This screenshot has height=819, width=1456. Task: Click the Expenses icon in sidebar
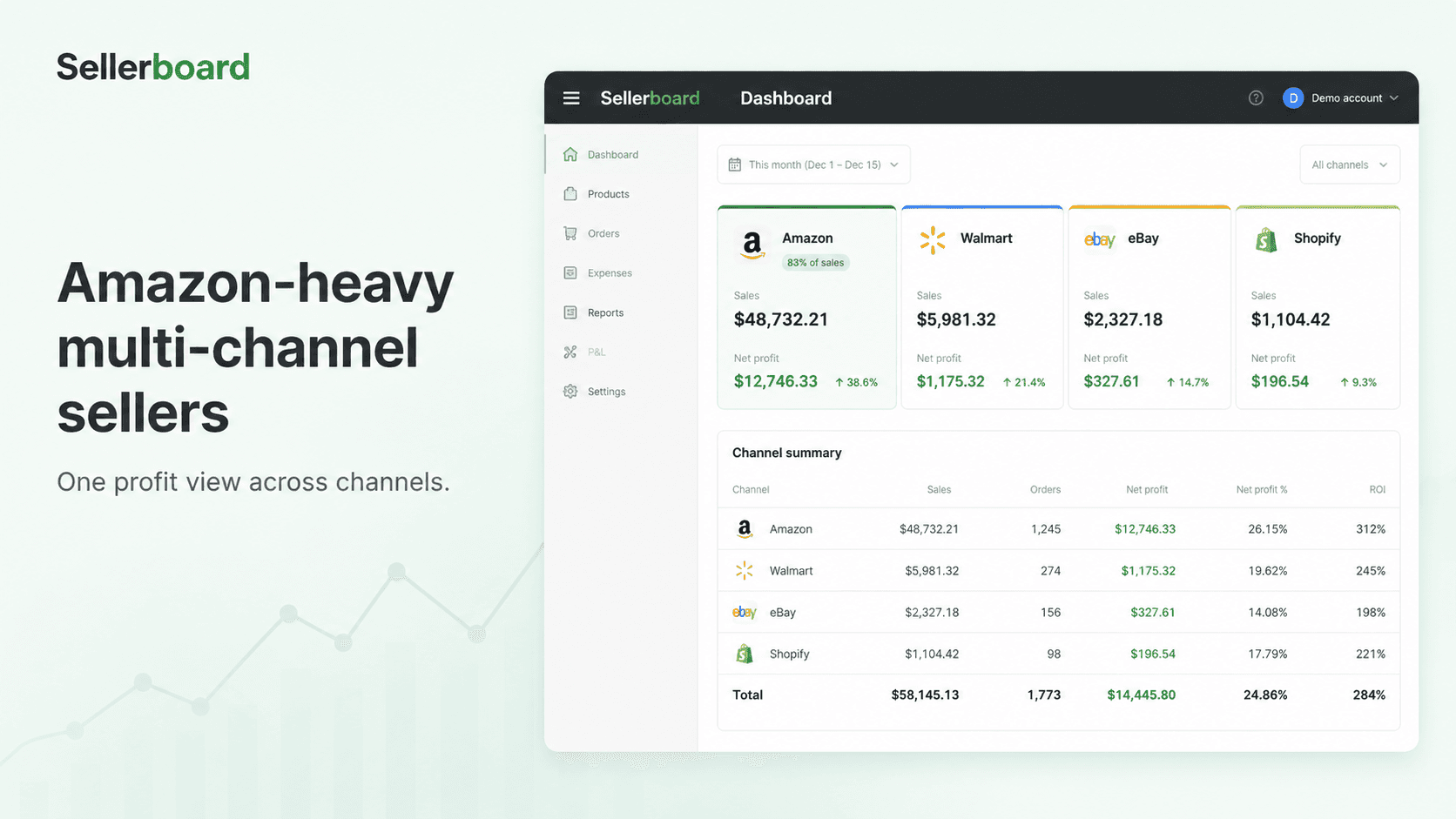(570, 273)
